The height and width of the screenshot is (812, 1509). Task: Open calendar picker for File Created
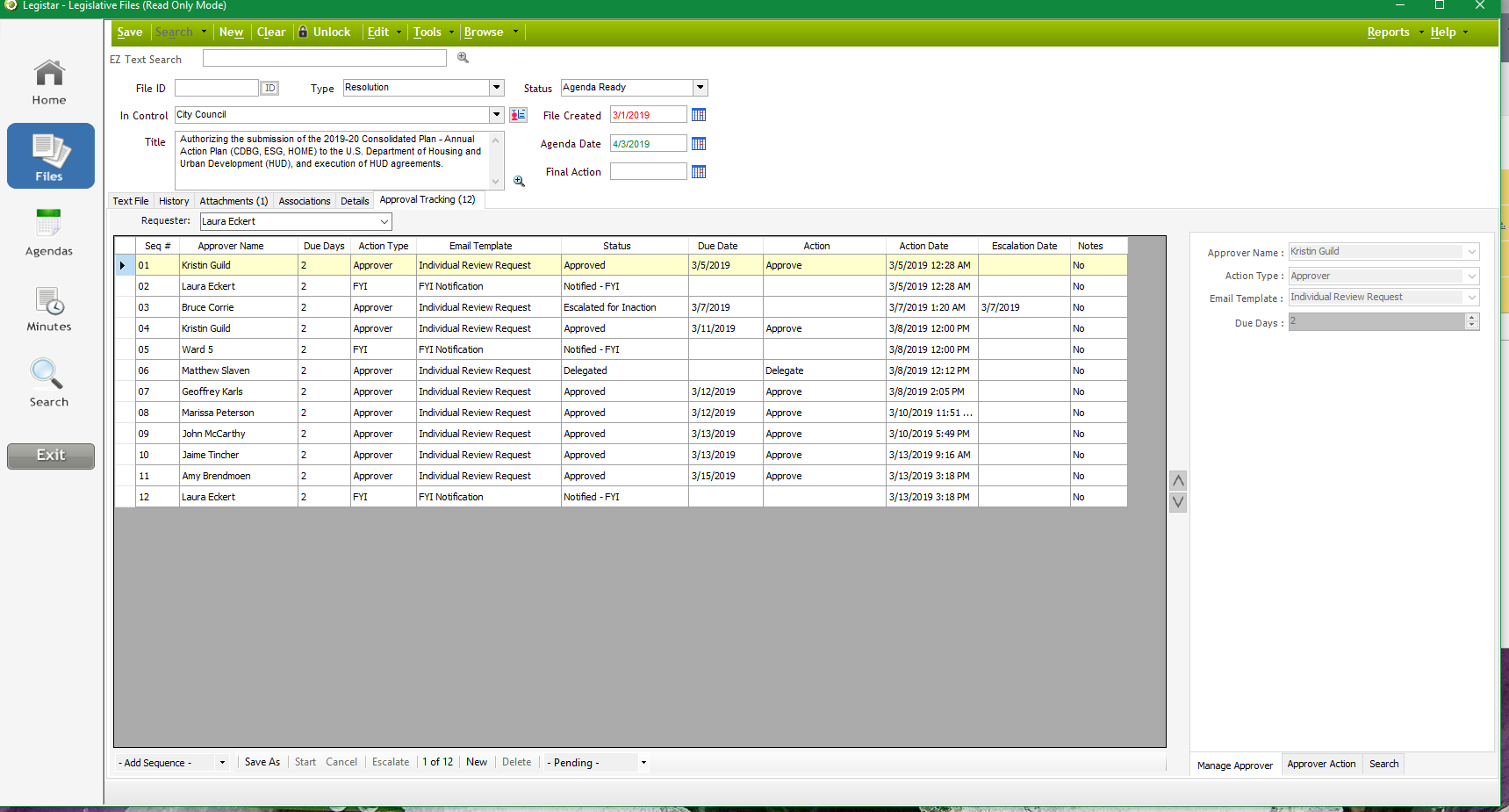699,115
